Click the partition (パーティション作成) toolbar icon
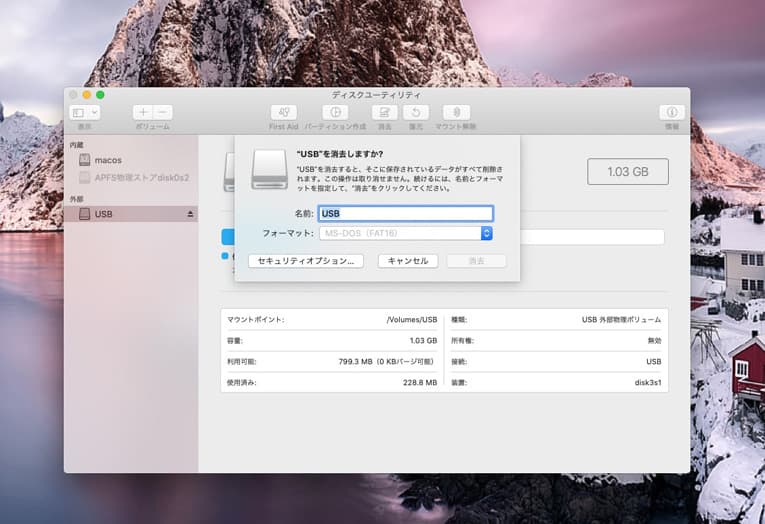 tap(335, 113)
